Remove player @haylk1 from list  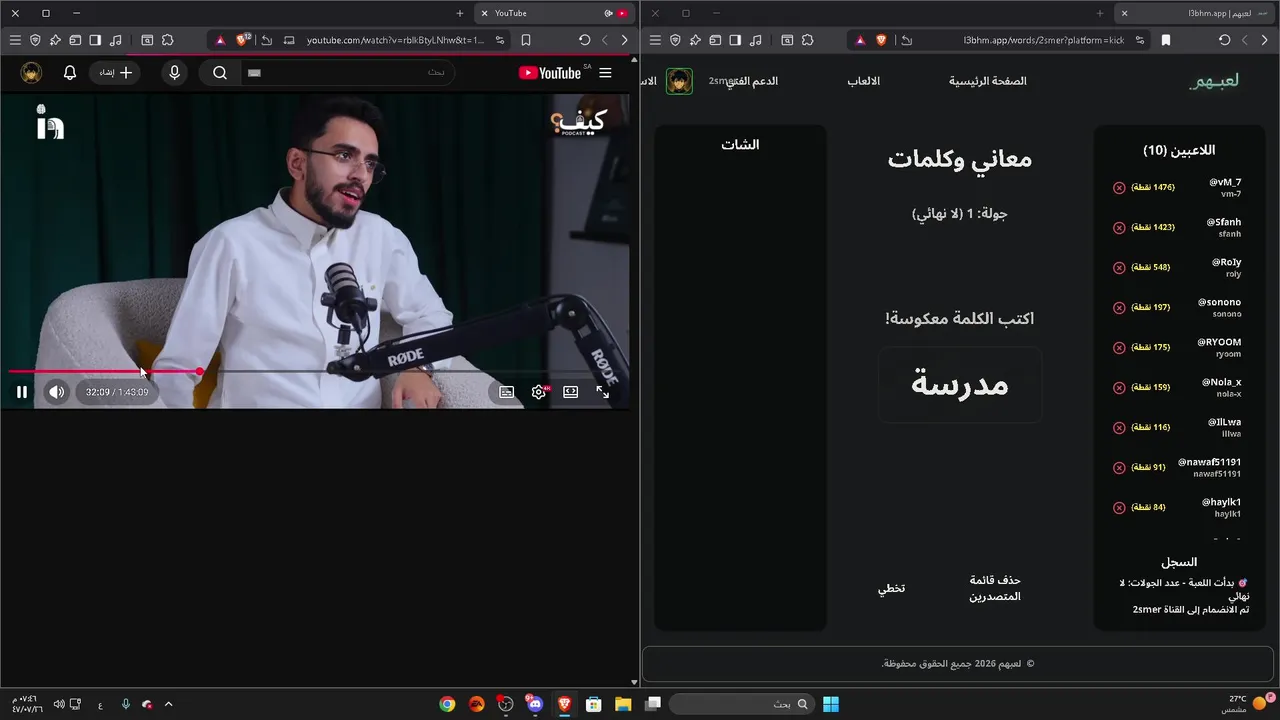click(x=1119, y=508)
